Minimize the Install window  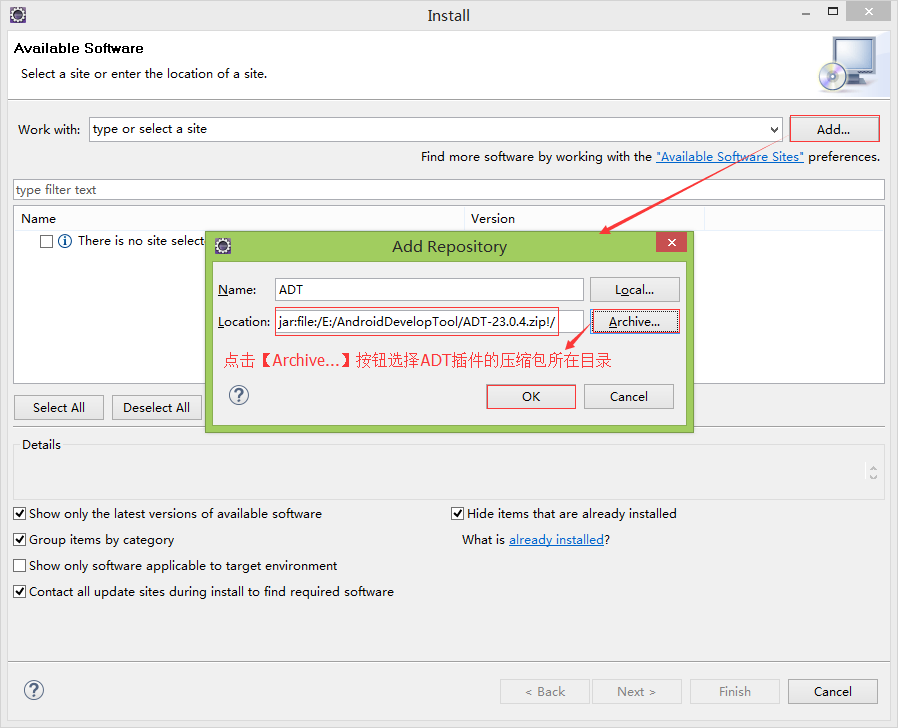(806, 13)
